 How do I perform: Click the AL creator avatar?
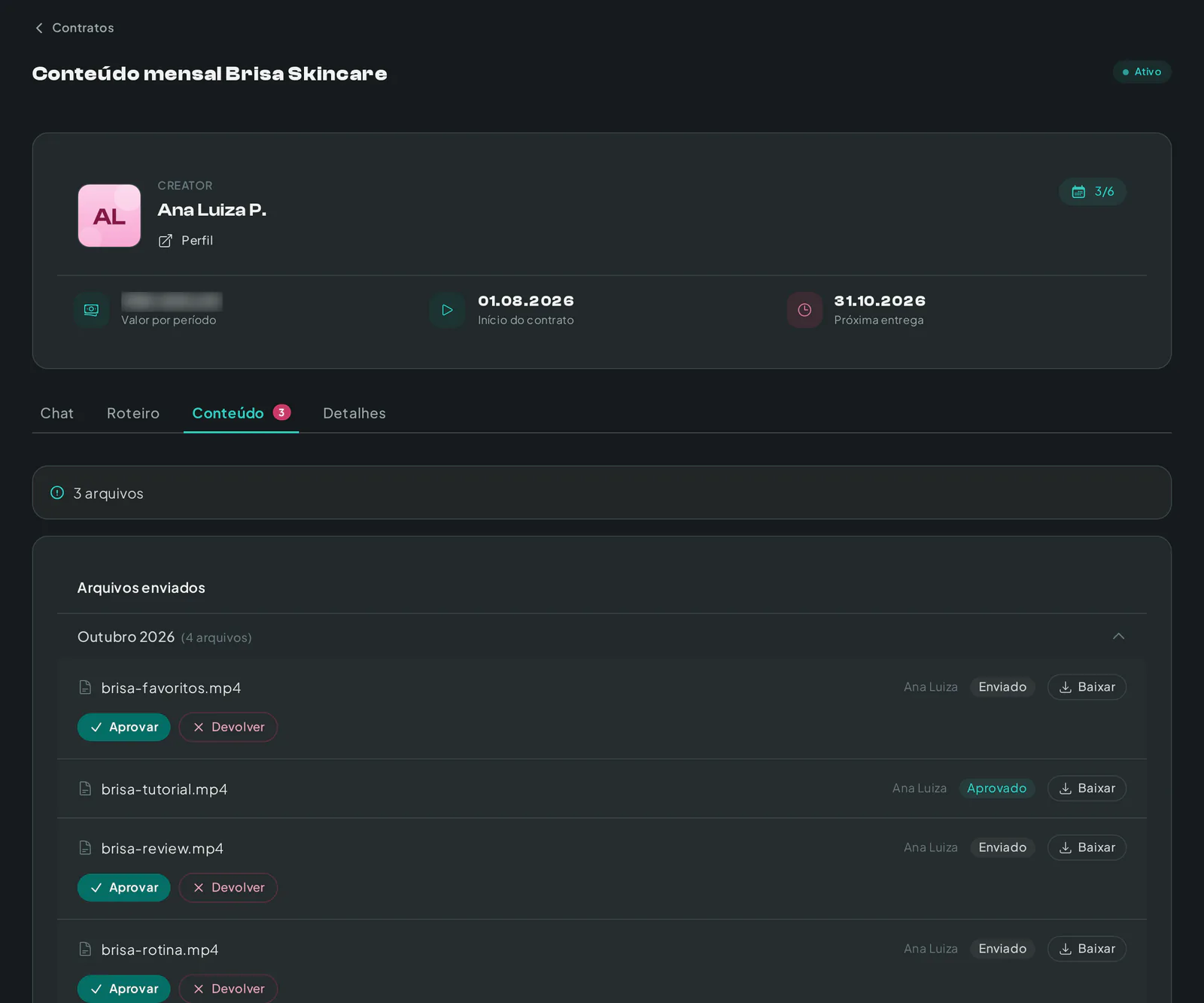[109, 216]
